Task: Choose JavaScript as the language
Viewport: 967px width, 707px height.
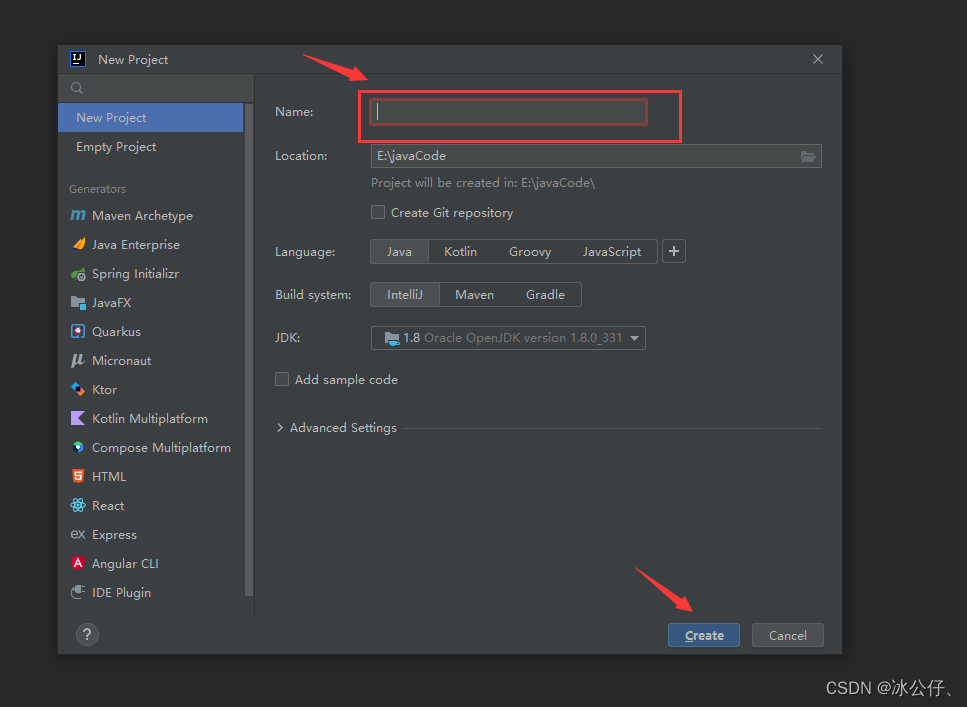Action: [612, 252]
